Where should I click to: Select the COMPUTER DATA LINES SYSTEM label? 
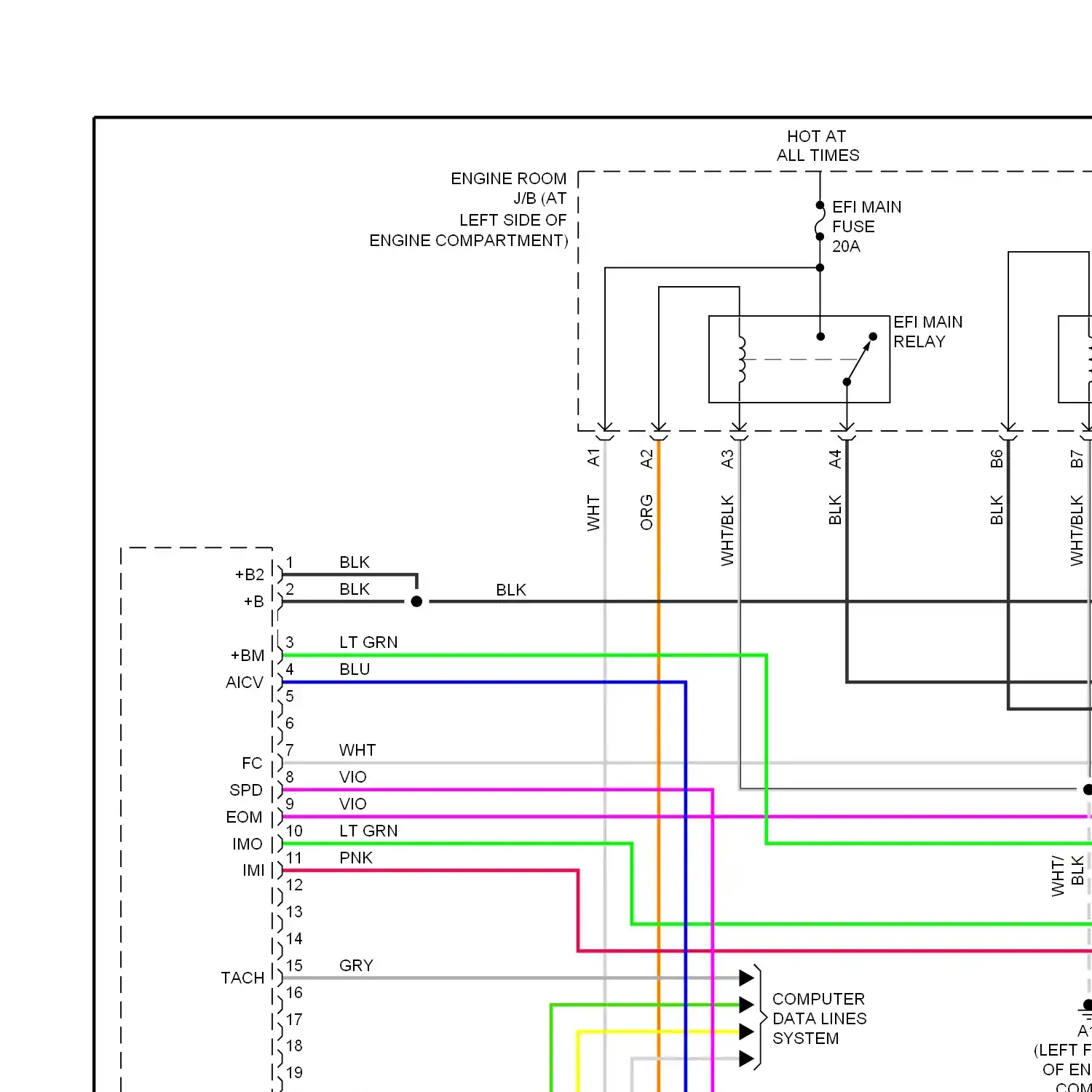[x=820, y=1018]
